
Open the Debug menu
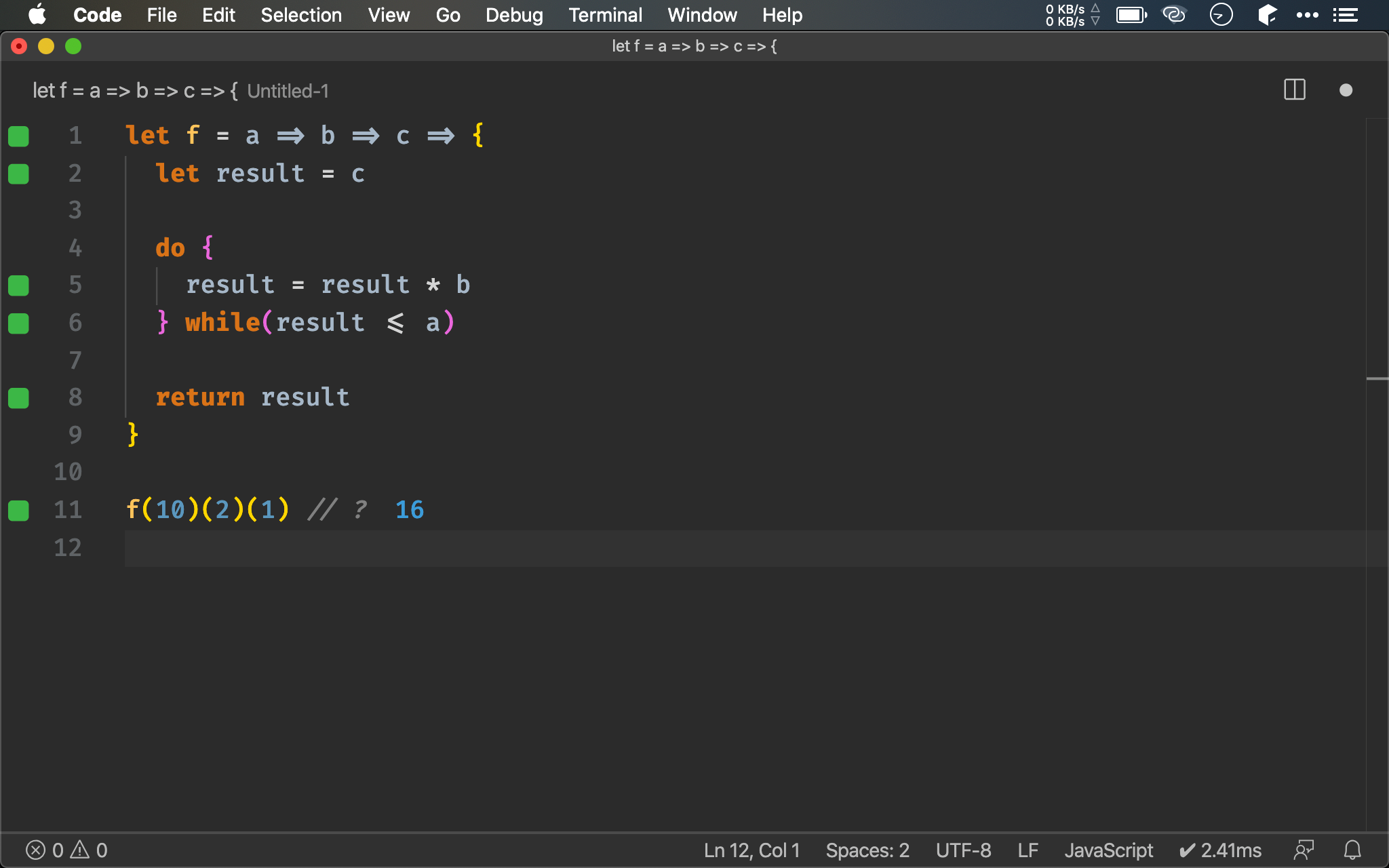click(514, 15)
